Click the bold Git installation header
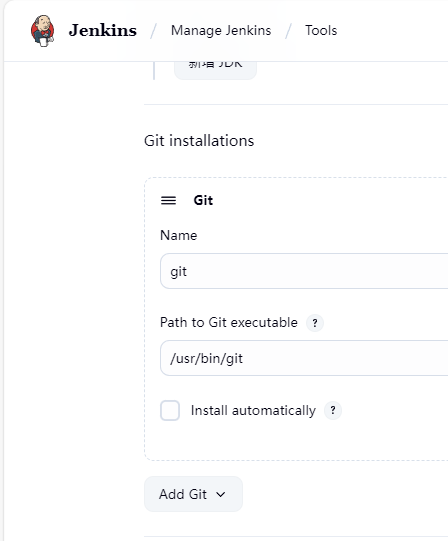Viewport: 448px width, 541px height. coord(203,200)
